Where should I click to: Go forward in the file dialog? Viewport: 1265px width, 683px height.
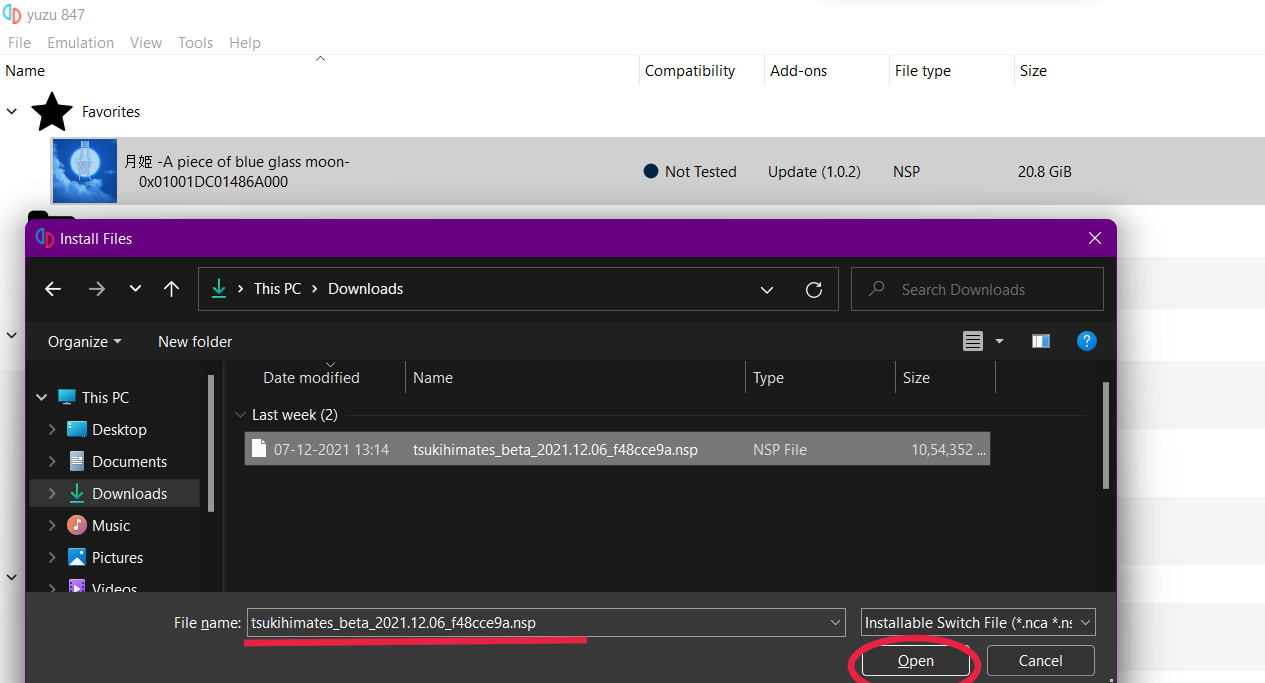click(x=97, y=289)
